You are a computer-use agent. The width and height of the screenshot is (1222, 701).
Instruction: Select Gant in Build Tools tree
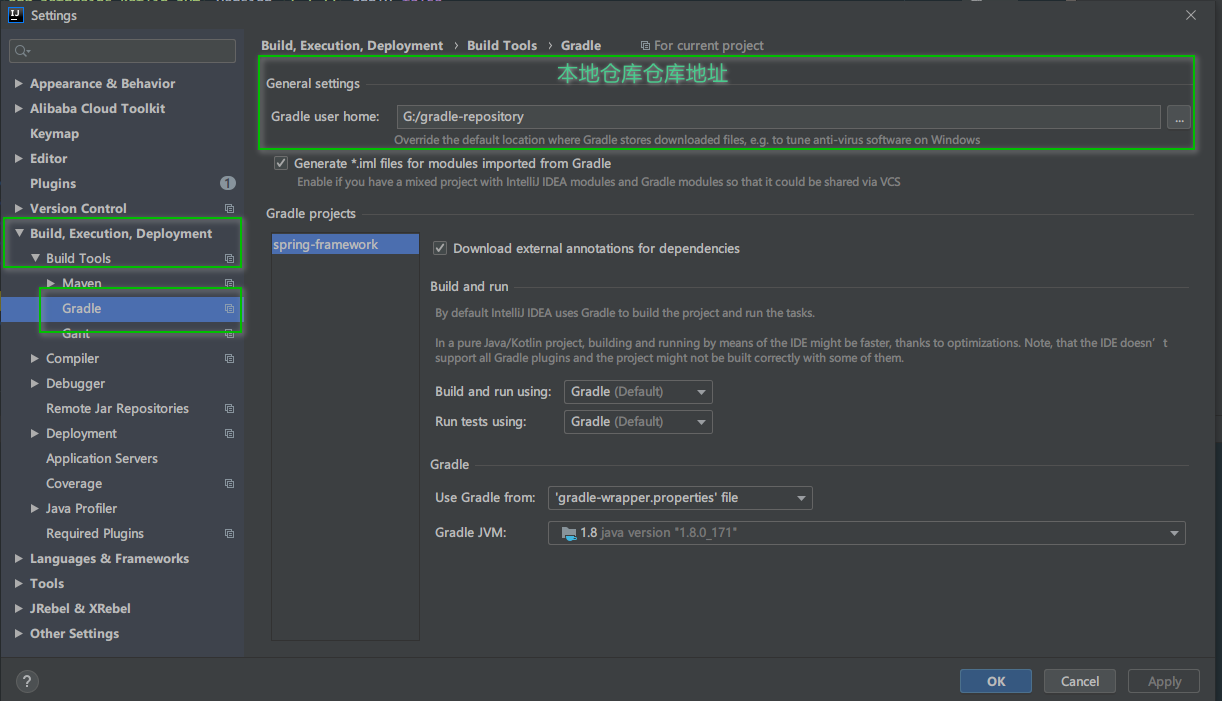(76, 334)
